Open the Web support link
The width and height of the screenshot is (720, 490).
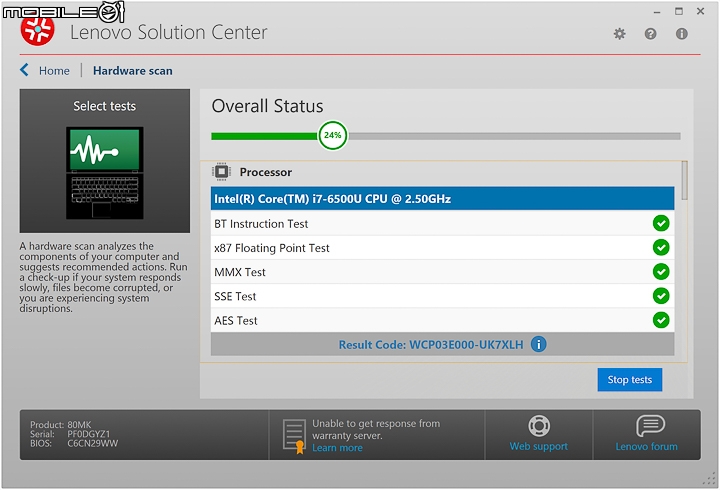click(x=539, y=446)
